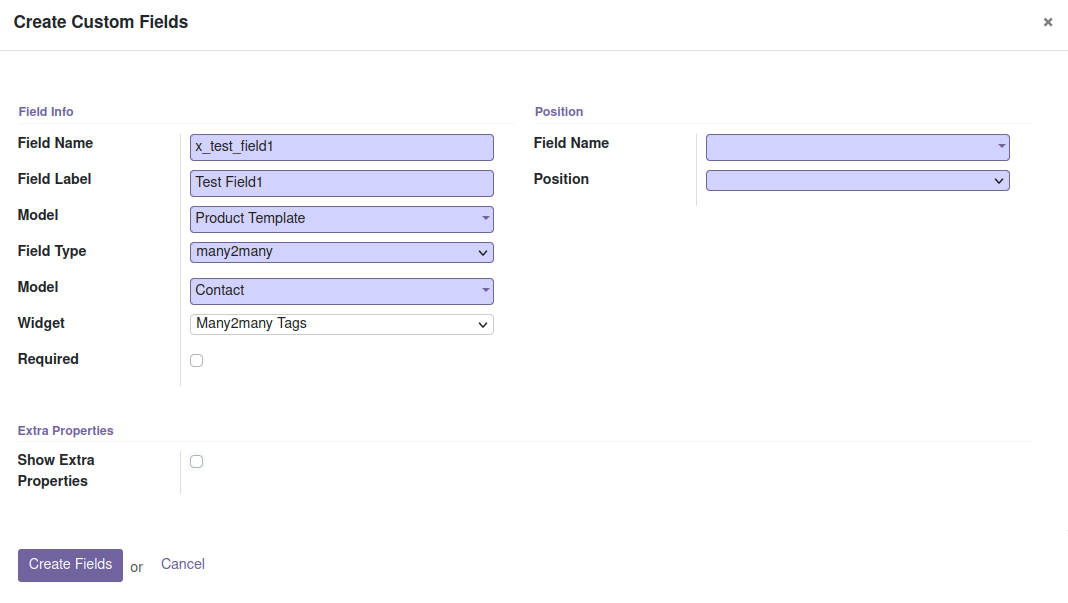Click the Cancel link
This screenshot has height=603, width=1068.
pyautogui.click(x=183, y=564)
